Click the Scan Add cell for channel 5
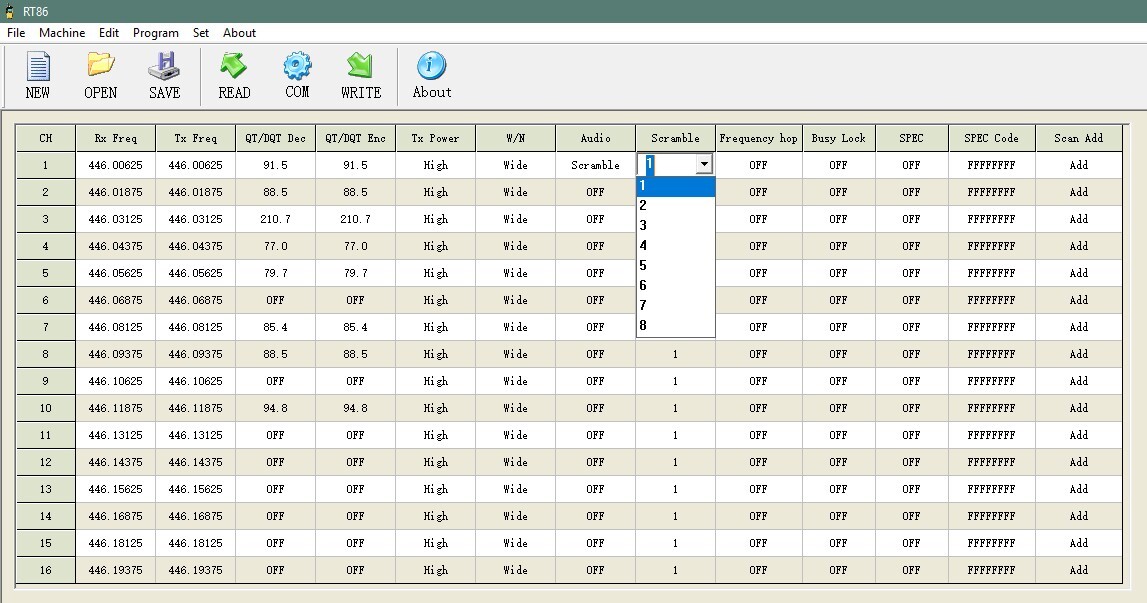 pos(1078,273)
